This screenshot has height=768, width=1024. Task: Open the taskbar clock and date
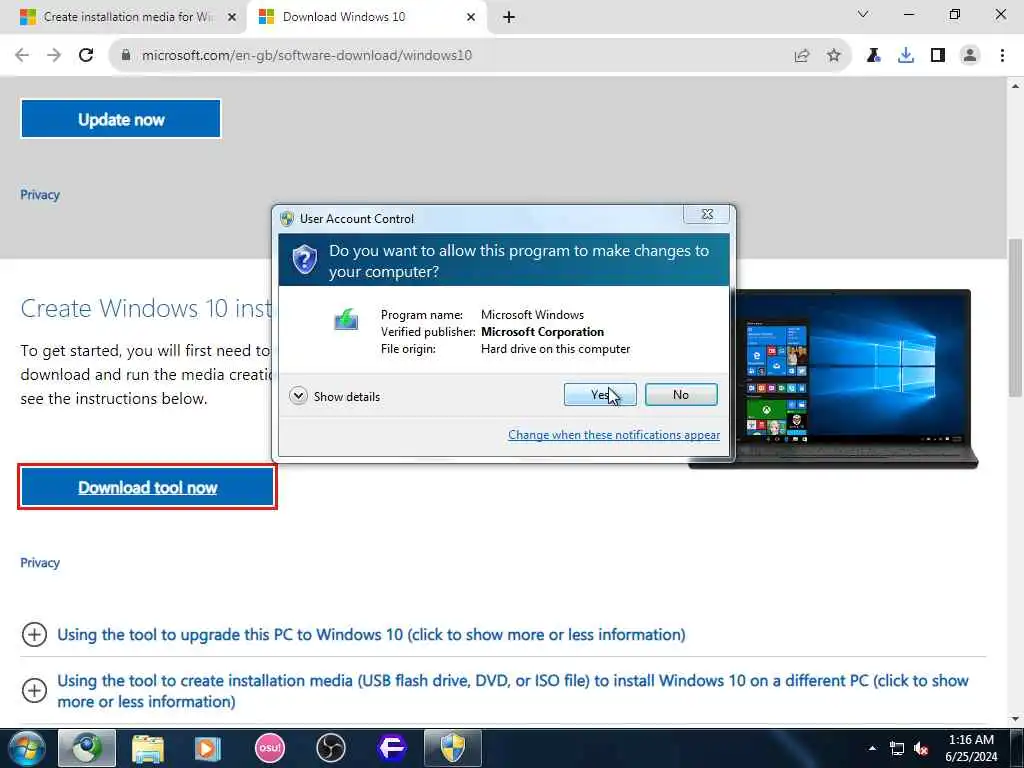click(x=971, y=748)
